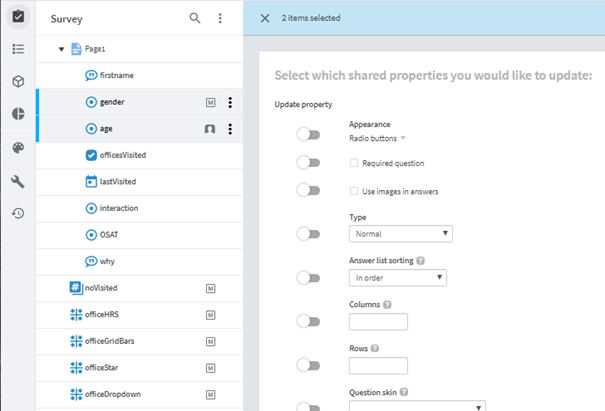
Task: Click the M badge on officeGridBars row
Action: click(210, 342)
